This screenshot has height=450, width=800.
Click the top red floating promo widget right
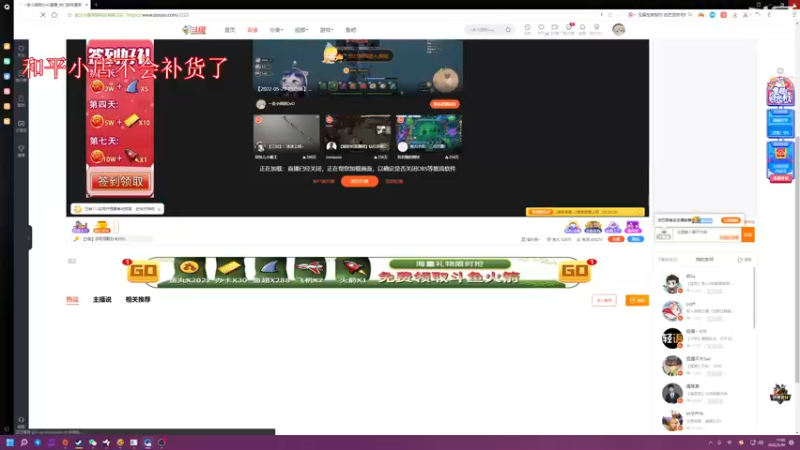[x=780, y=92]
